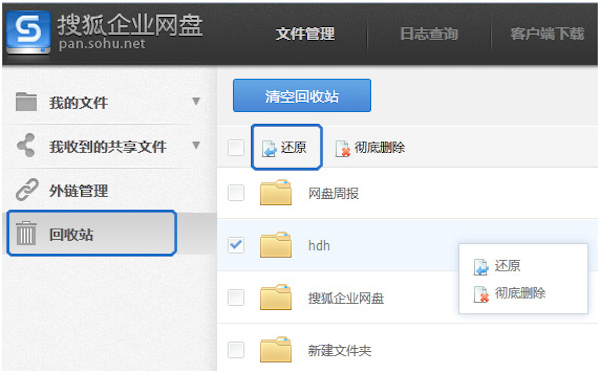
Task: Check the 新建文件夹 checkbox
Action: point(236,350)
